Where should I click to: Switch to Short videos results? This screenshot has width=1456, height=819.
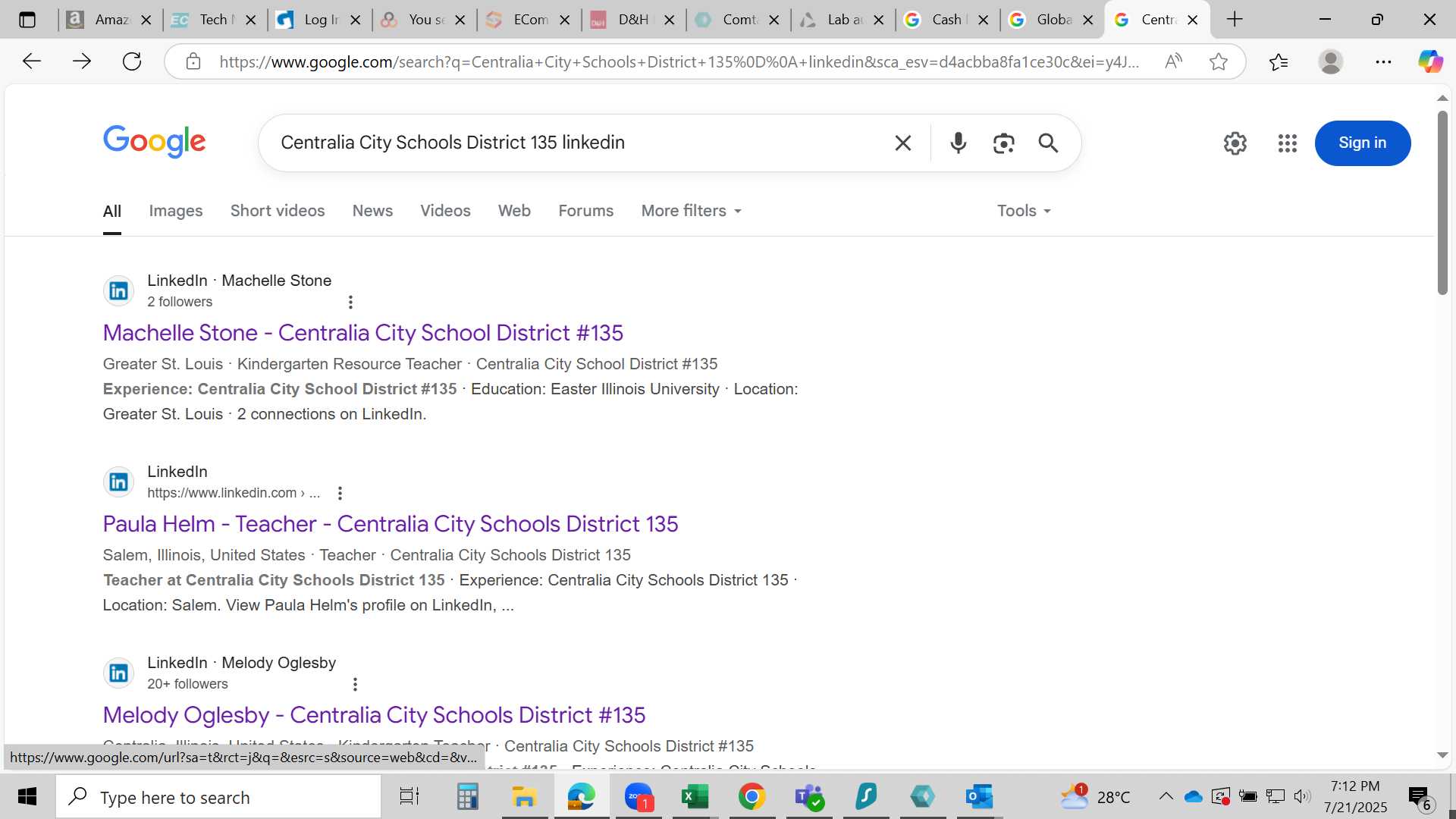click(x=278, y=211)
